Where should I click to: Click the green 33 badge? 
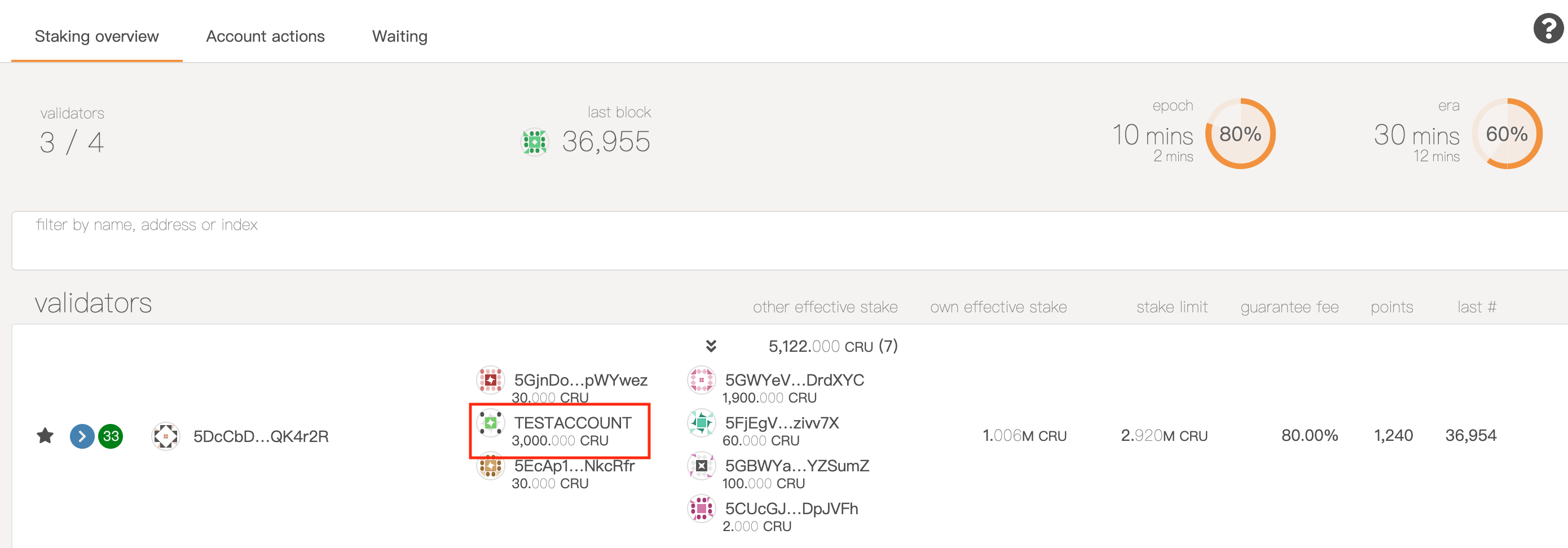pyautogui.click(x=111, y=436)
